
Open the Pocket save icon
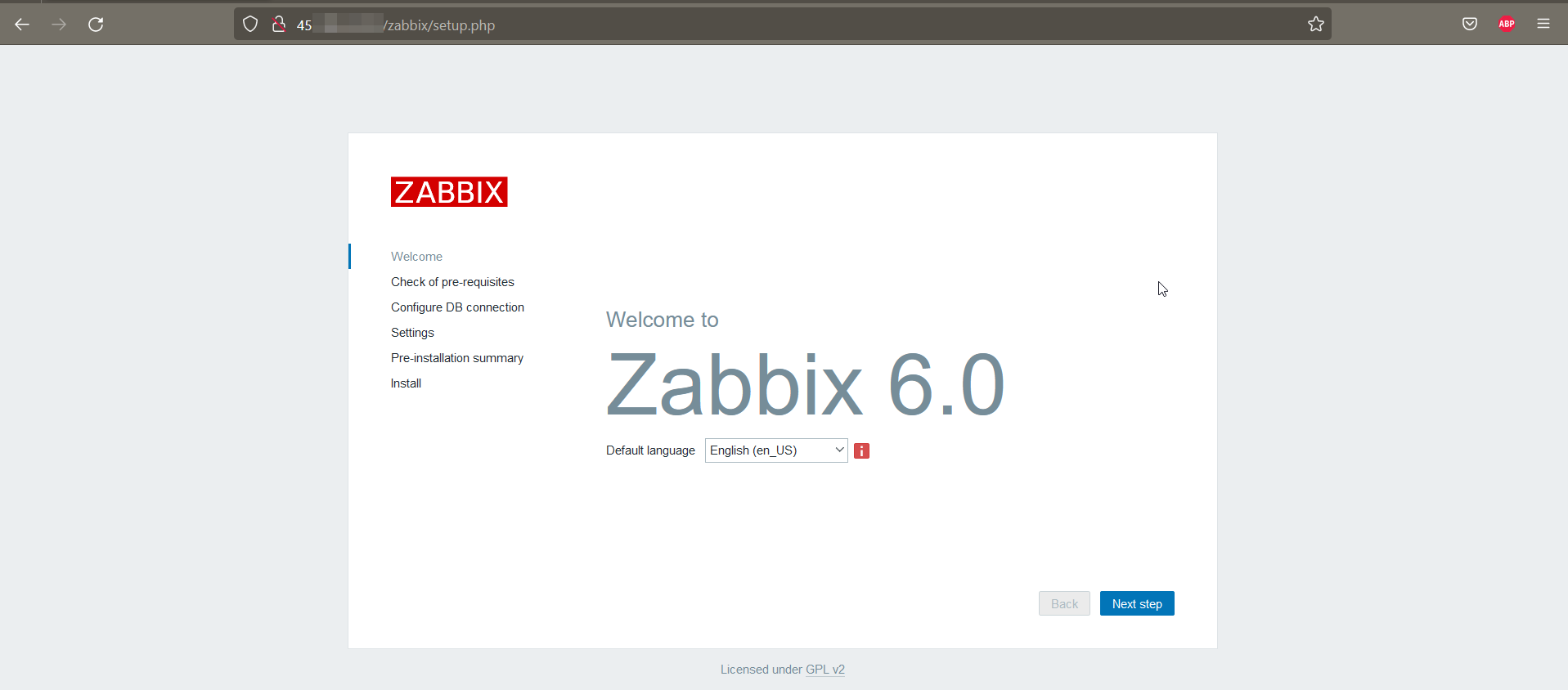click(1470, 25)
